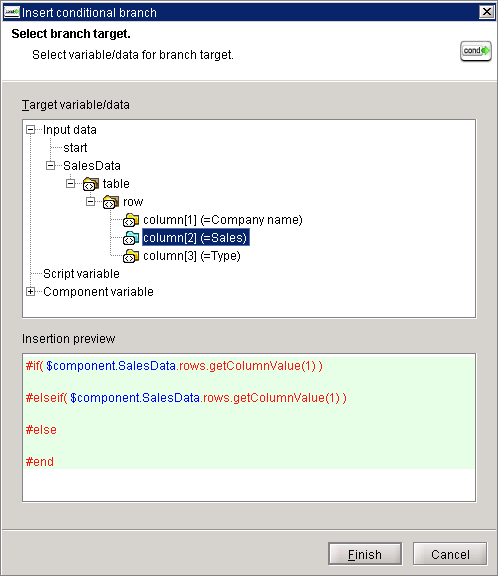The width and height of the screenshot is (498, 576).
Task: Click the Cancel button
Action: pyautogui.click(x=450, y=554)
